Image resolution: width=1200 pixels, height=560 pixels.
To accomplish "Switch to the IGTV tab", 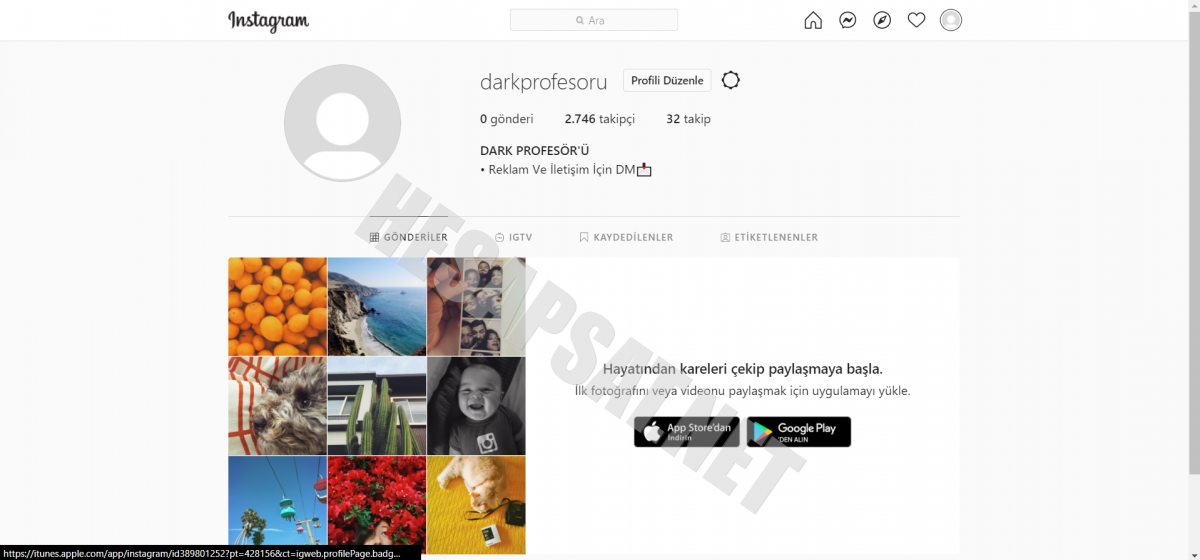I will point(513,238).
